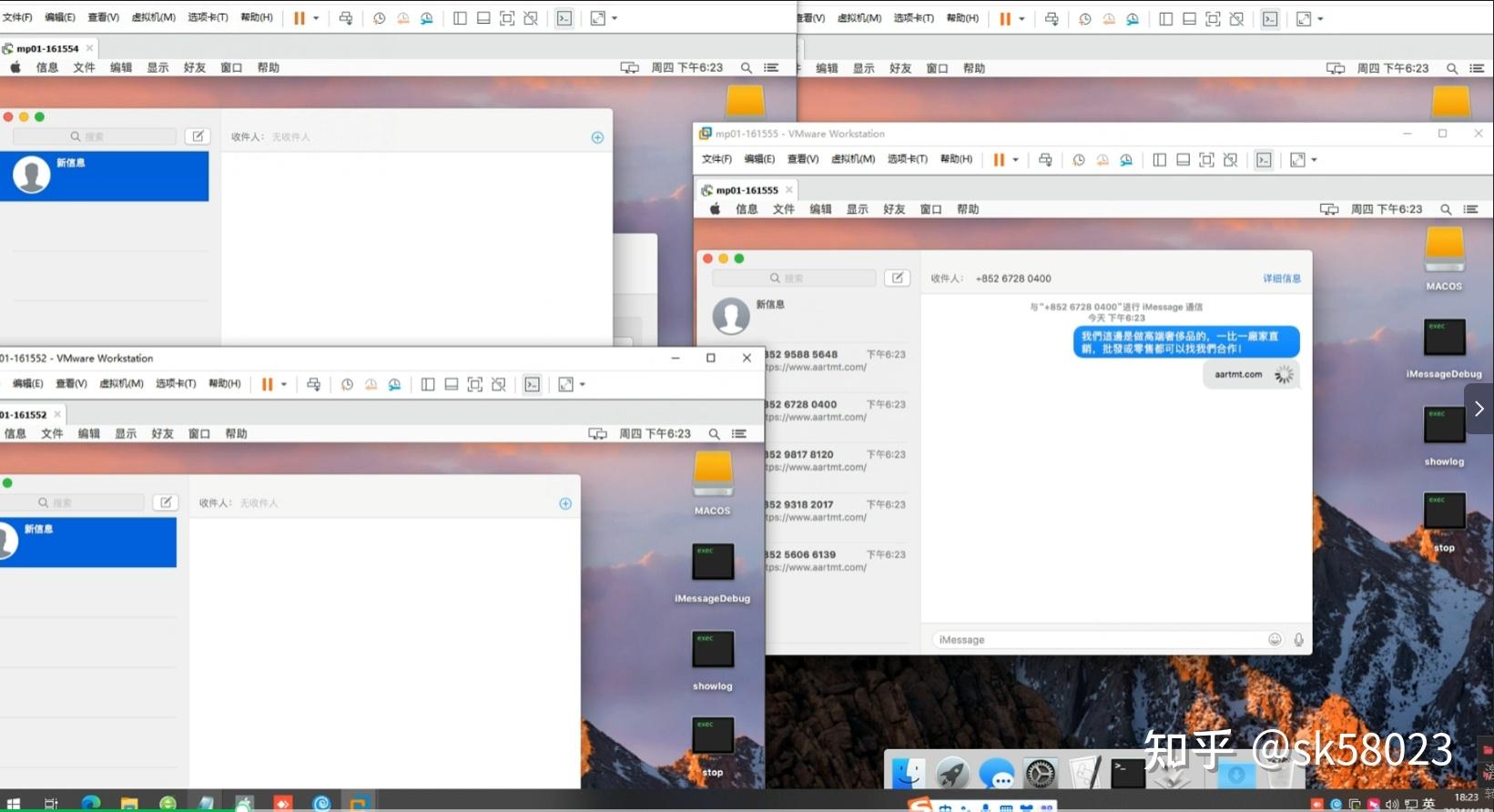The image size is (1494, 812).
Task: Select MACOS drive icon on 01-161552 desktop
Action: pyautogui.click(x=713, y=483)
